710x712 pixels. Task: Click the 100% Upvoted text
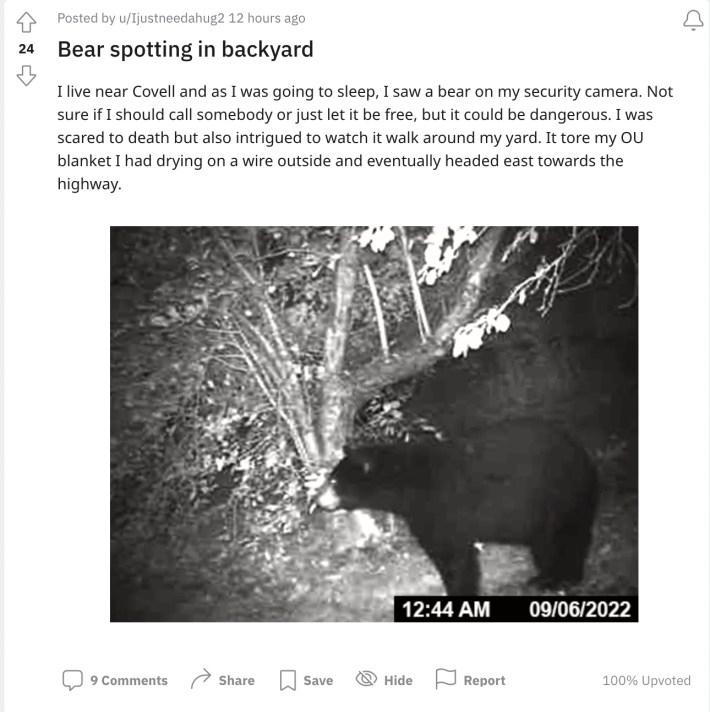pos(646,680)
